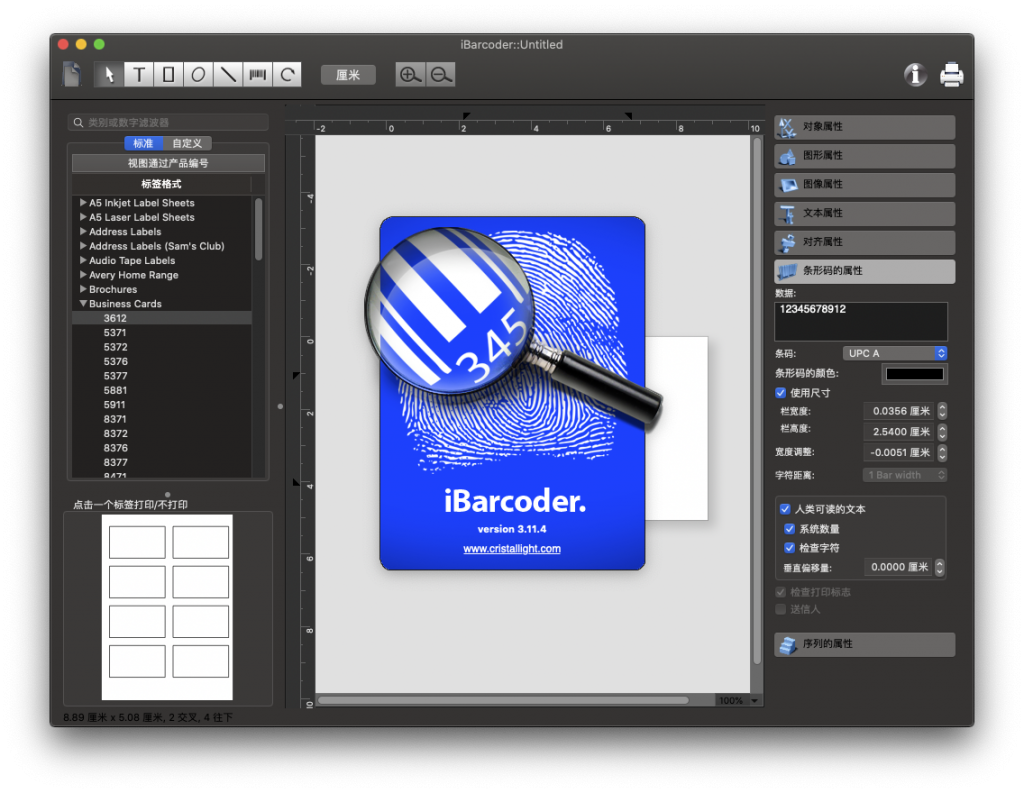Open the barcode color swatch
This screenshot has width=1024, height=793.
point(914,374)
